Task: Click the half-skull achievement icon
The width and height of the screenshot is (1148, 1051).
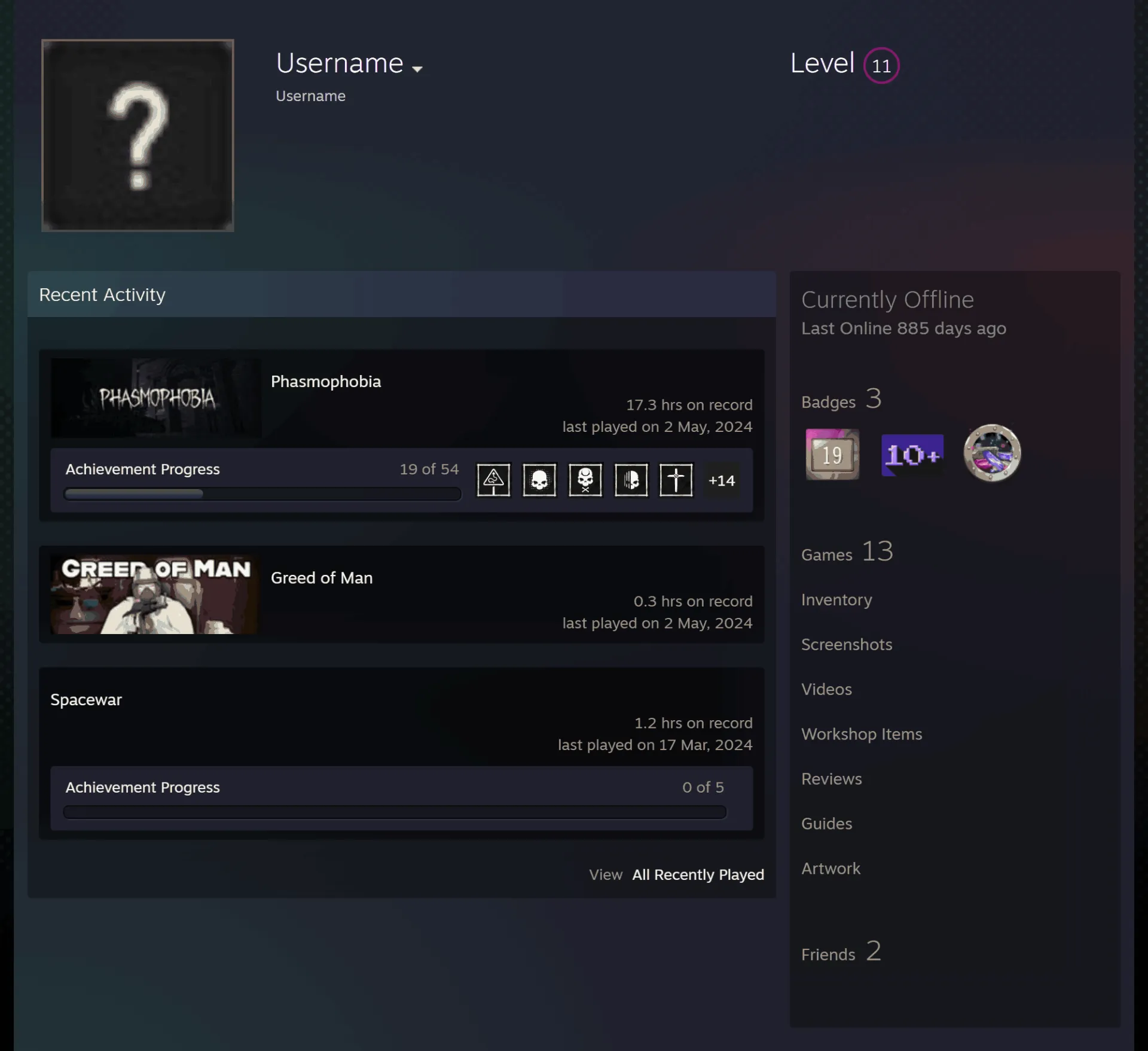Action: point(631,480)
